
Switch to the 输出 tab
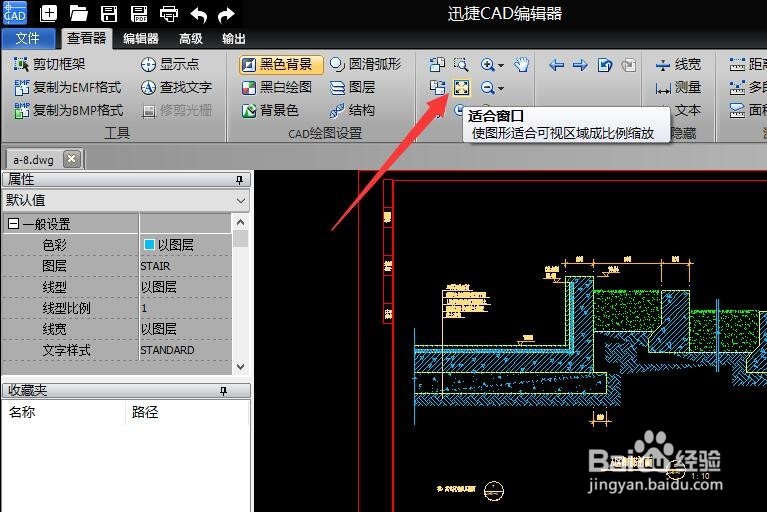(x=234, y=39)
